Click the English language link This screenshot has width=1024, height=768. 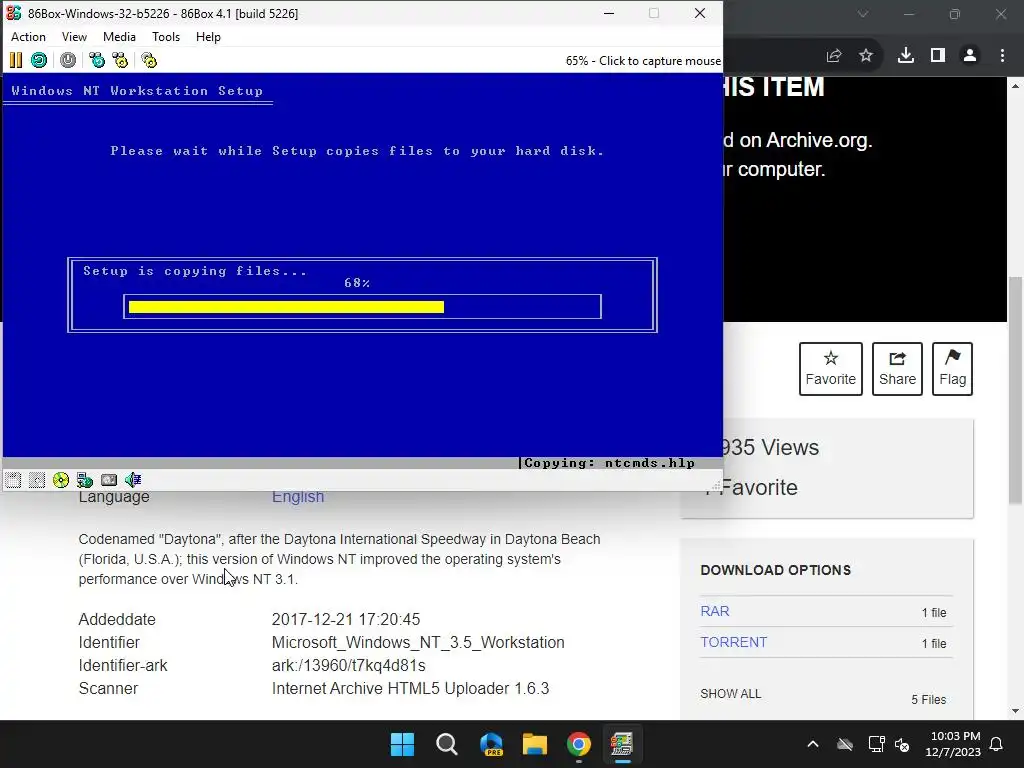click(298, 497)
